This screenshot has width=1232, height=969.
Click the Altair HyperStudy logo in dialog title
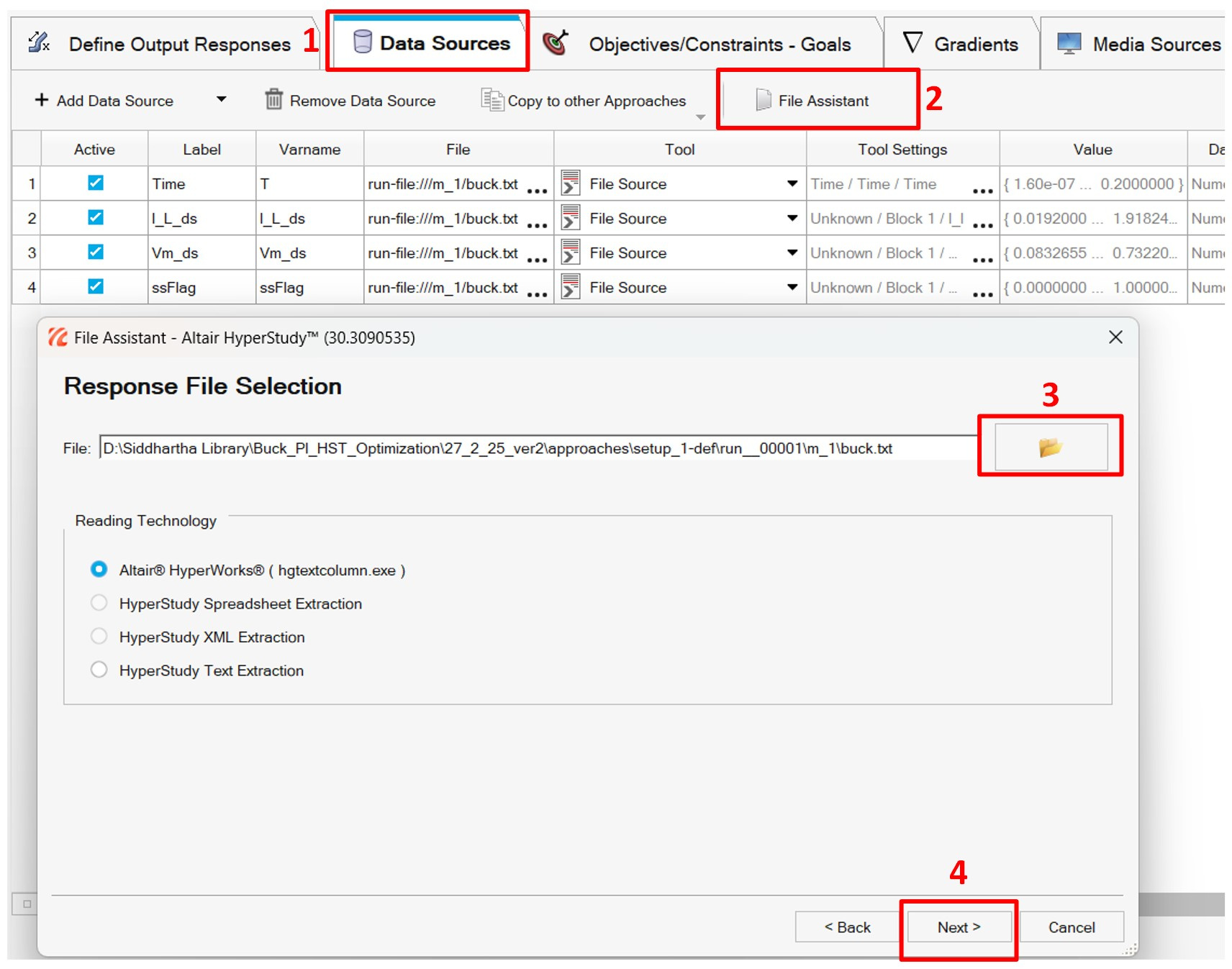[58, 337]
